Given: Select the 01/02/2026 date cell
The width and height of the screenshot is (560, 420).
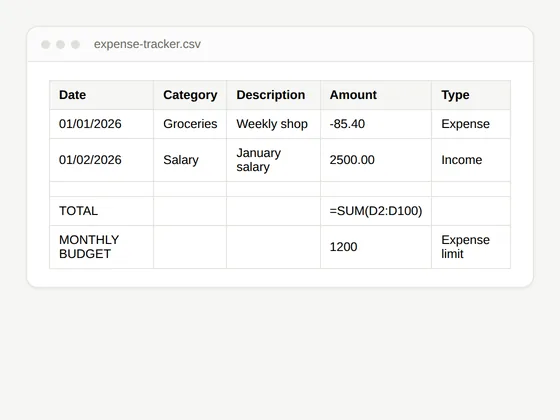Looking at the screenshot, I should coord(102,160).
